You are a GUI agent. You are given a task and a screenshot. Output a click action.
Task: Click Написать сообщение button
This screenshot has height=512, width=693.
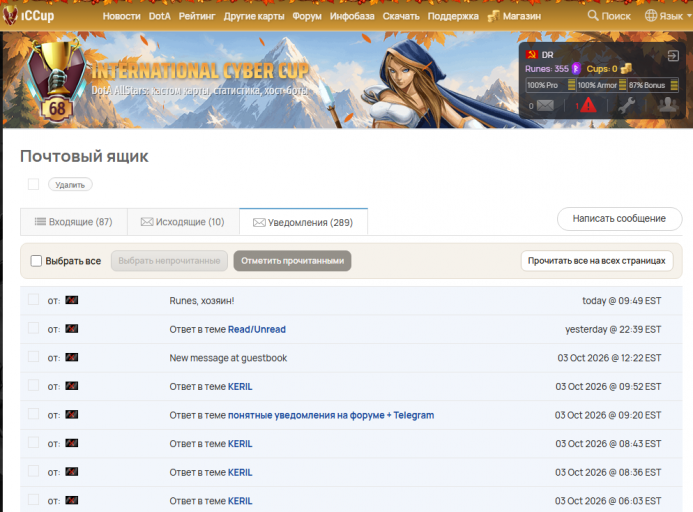pos(619,218)
